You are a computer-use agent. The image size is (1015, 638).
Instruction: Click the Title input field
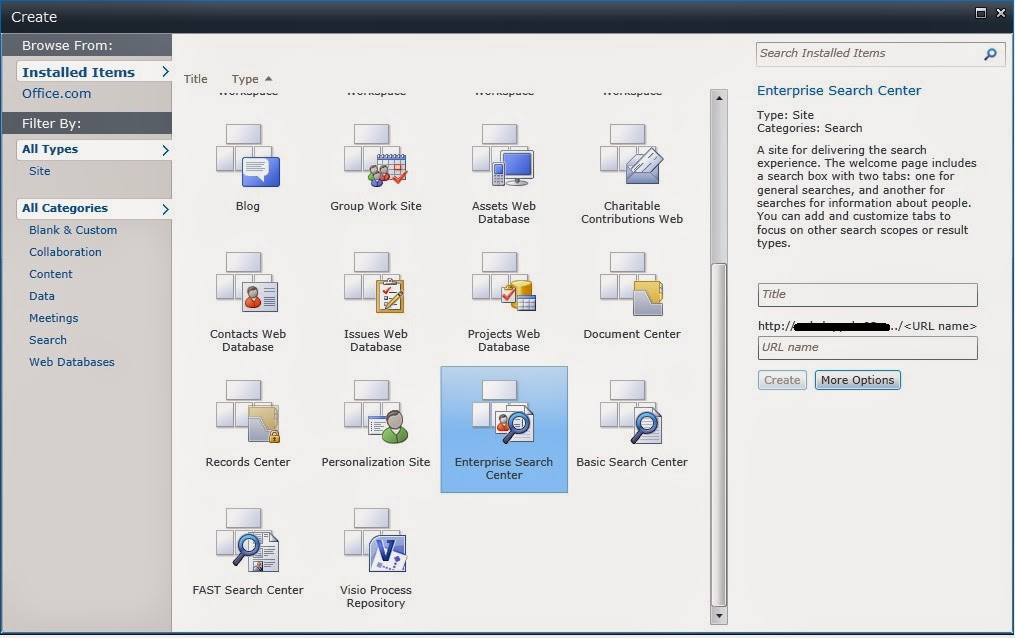867,294
